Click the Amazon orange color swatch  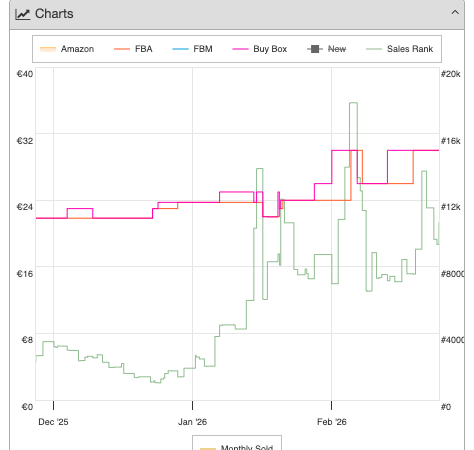tap(48, 49)
